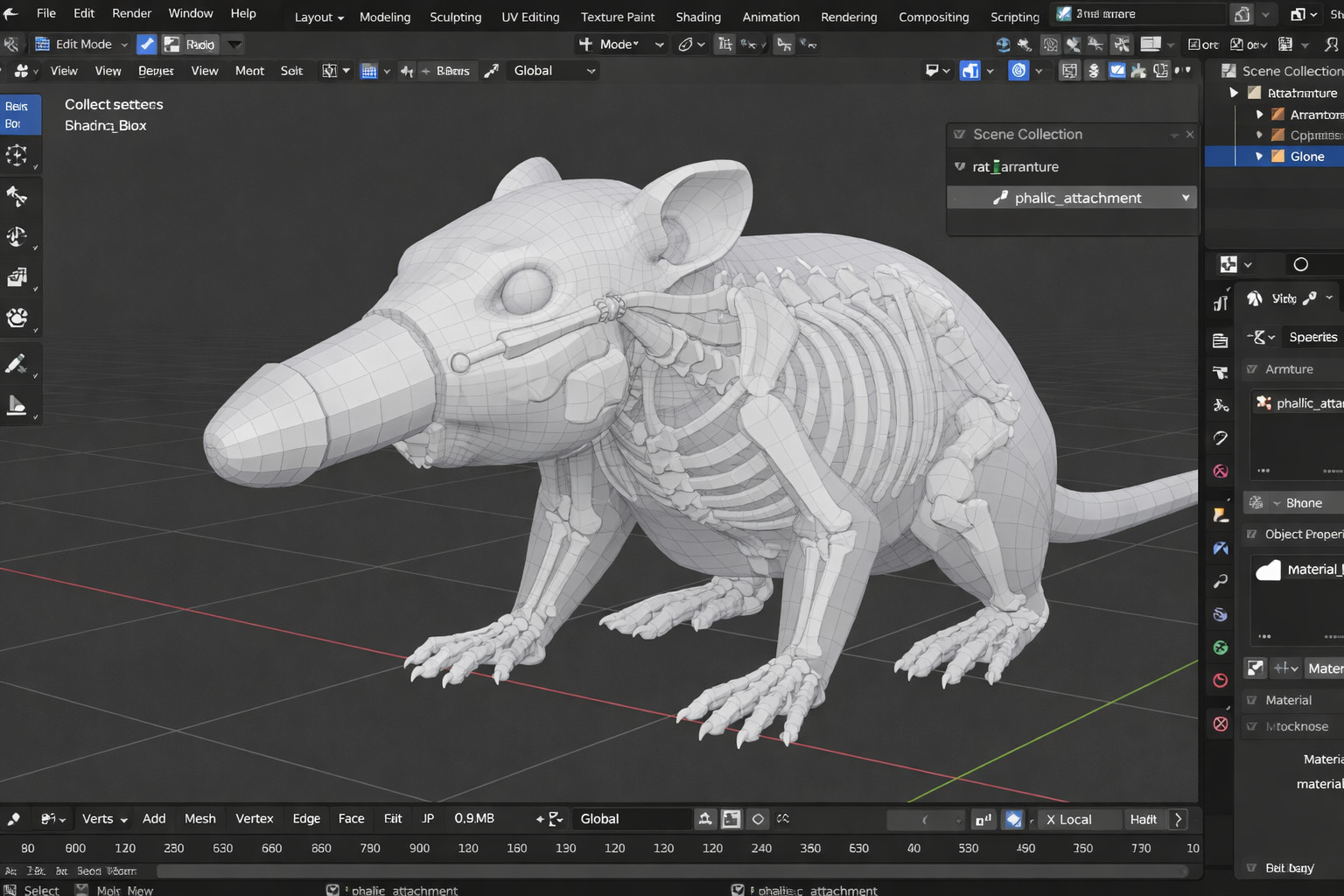Click the white Material preview swatch
The height and width of the screenshot is (896, 1344).
pos(1269,570)
